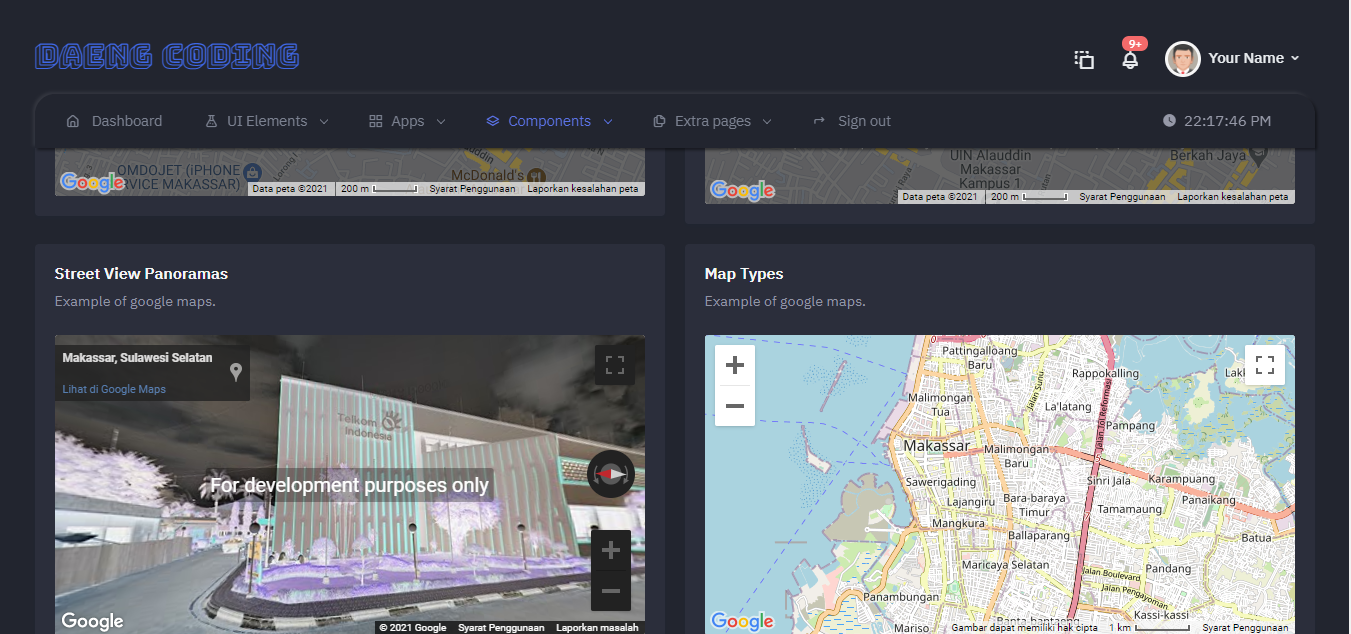Click the red pan control on the panorama
The height and width of the screenshot is (634, 1351).
(610, 474)
